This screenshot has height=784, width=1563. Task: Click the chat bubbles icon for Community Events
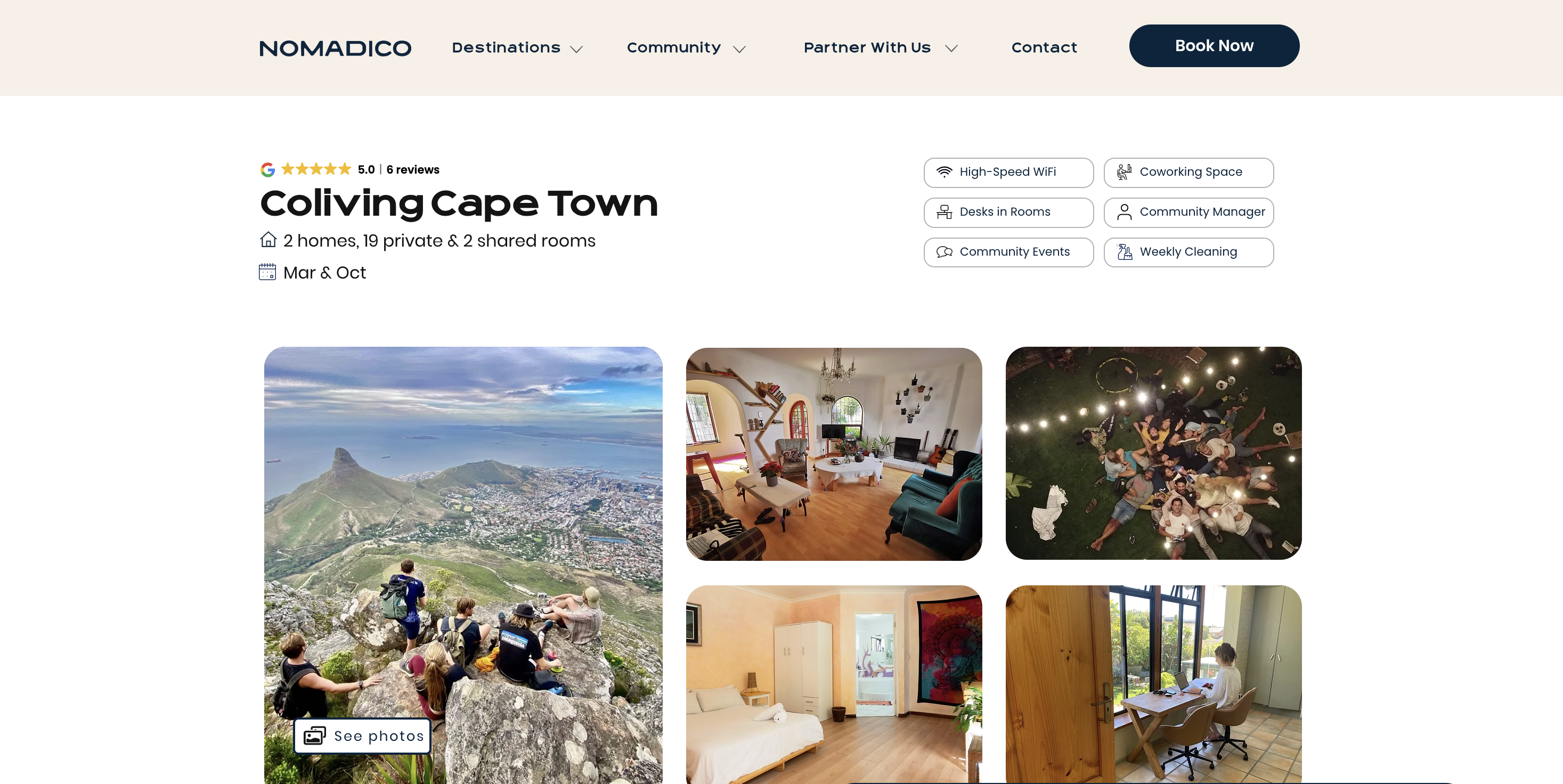tap(944, 252)
